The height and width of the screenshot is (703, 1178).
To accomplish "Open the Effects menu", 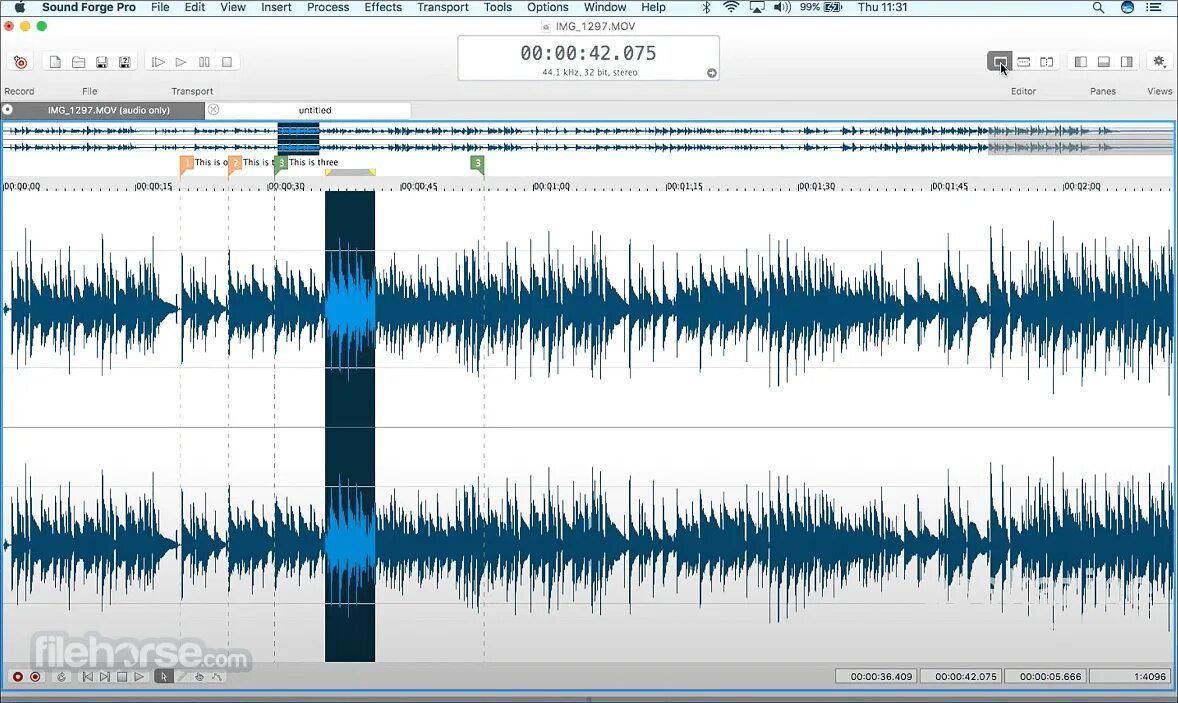I will pos(383,8).
